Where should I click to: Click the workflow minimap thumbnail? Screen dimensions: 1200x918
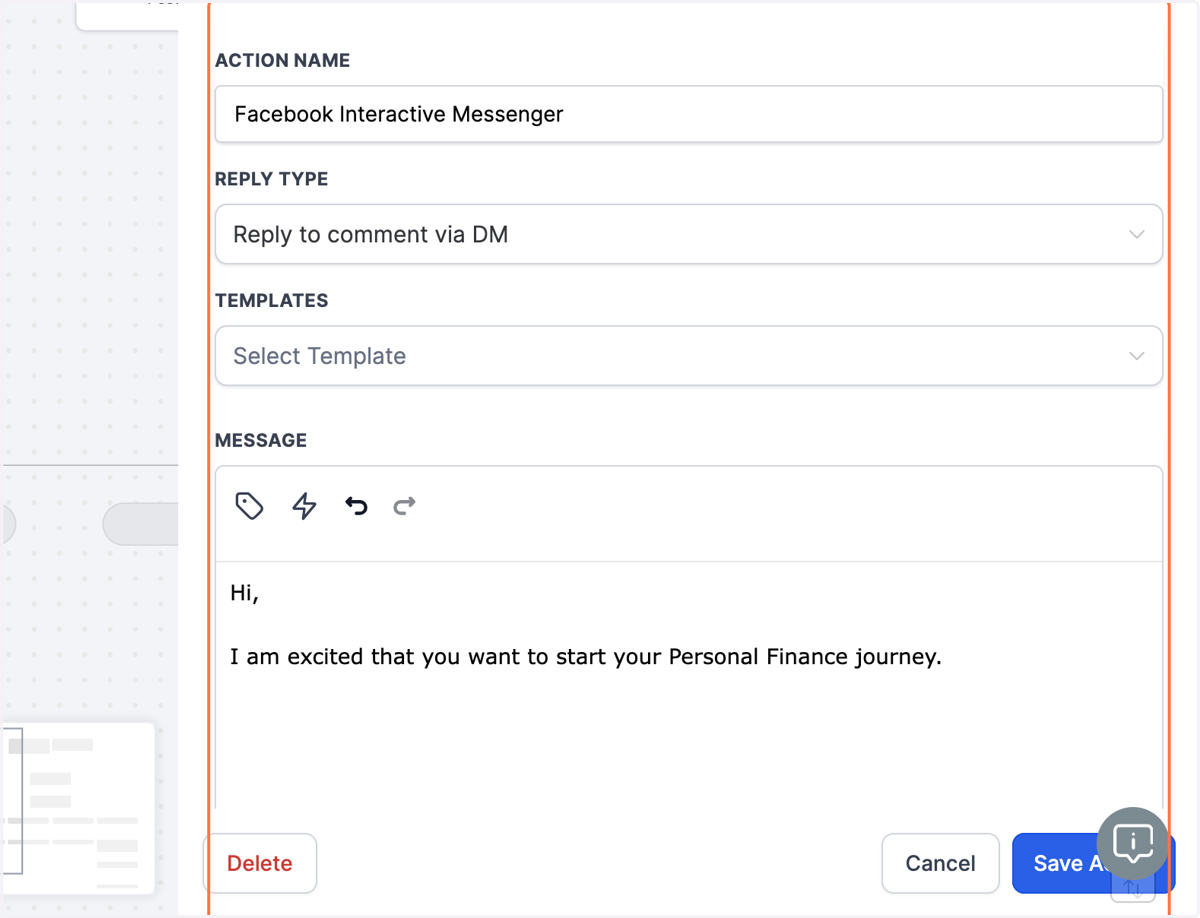pyautogui.click(x=78, y=808)
